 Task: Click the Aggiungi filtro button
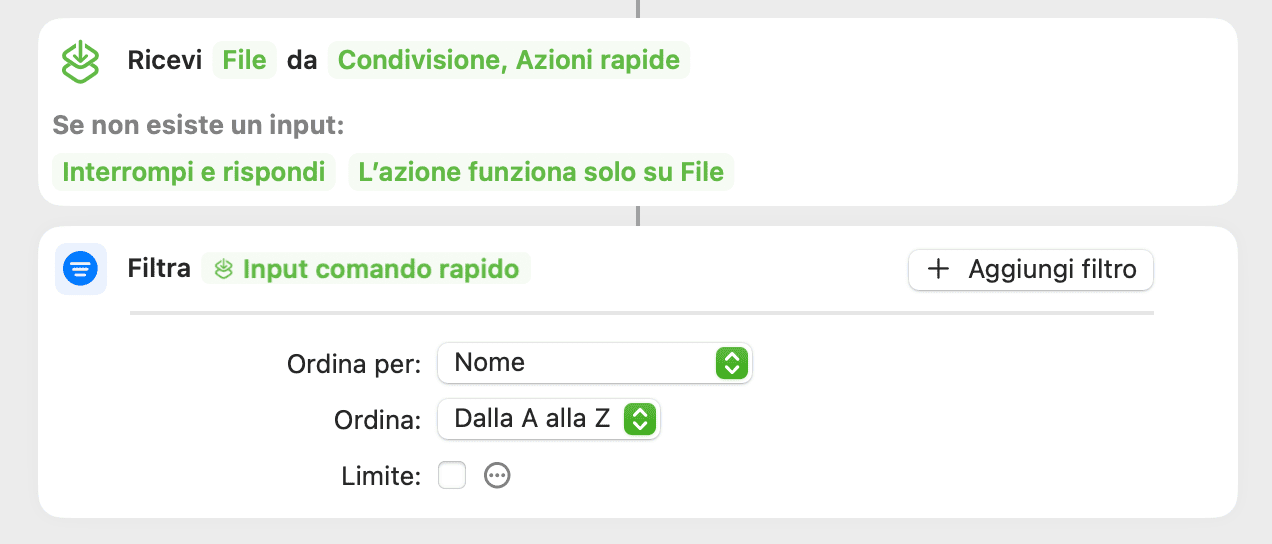pos(1031,269)
